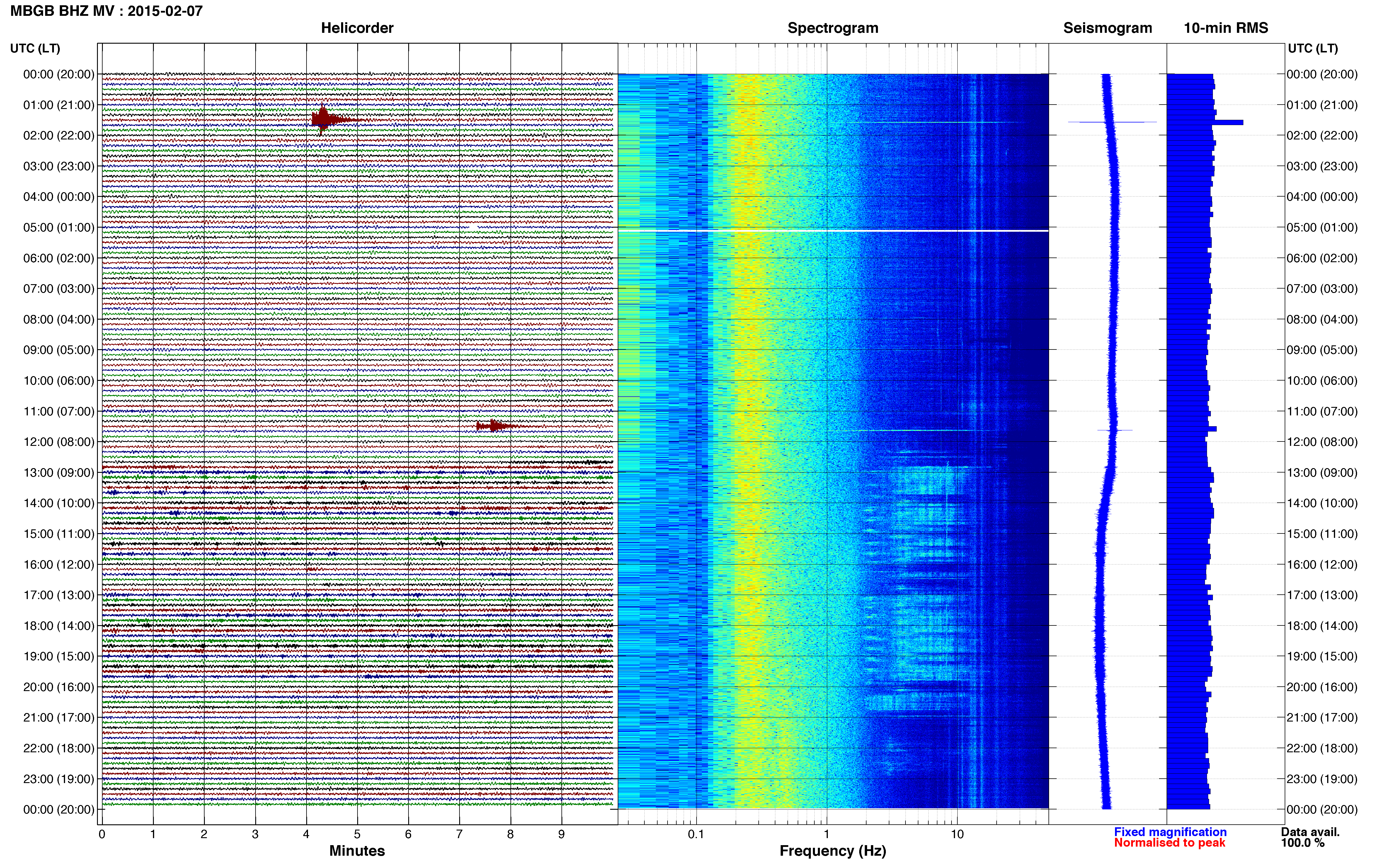
Task: Click '23:00 (19:00)' on the right time axis
Action: coord(1322,779)
